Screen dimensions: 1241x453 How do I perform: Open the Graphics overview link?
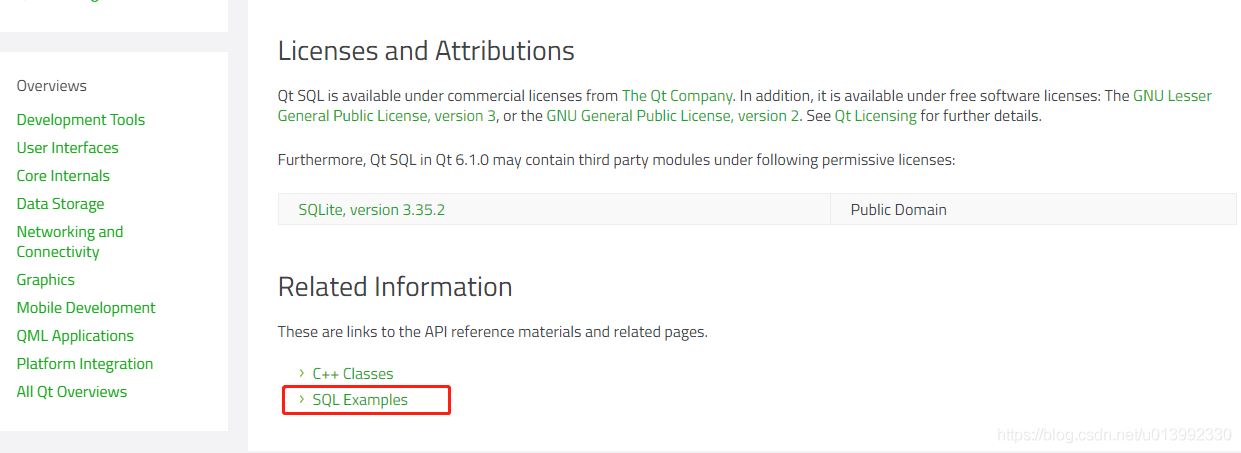coord(45,280)
